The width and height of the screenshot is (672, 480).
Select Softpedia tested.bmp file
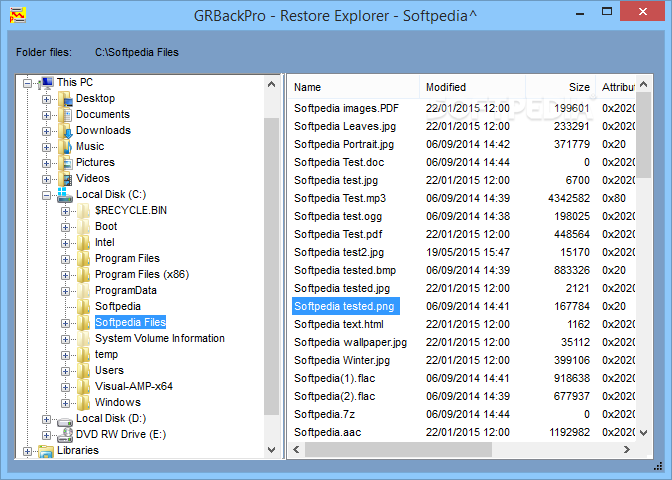345,270
